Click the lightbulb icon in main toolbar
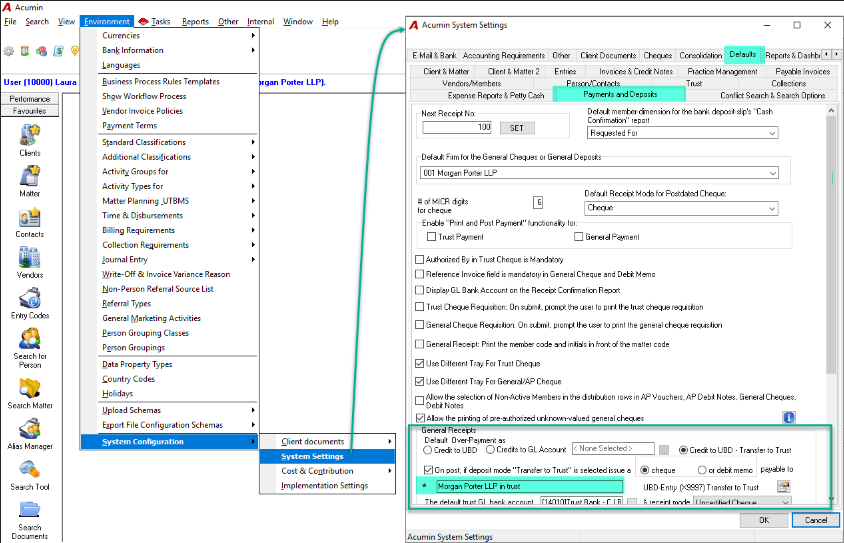844x543 pixels. 74,51
